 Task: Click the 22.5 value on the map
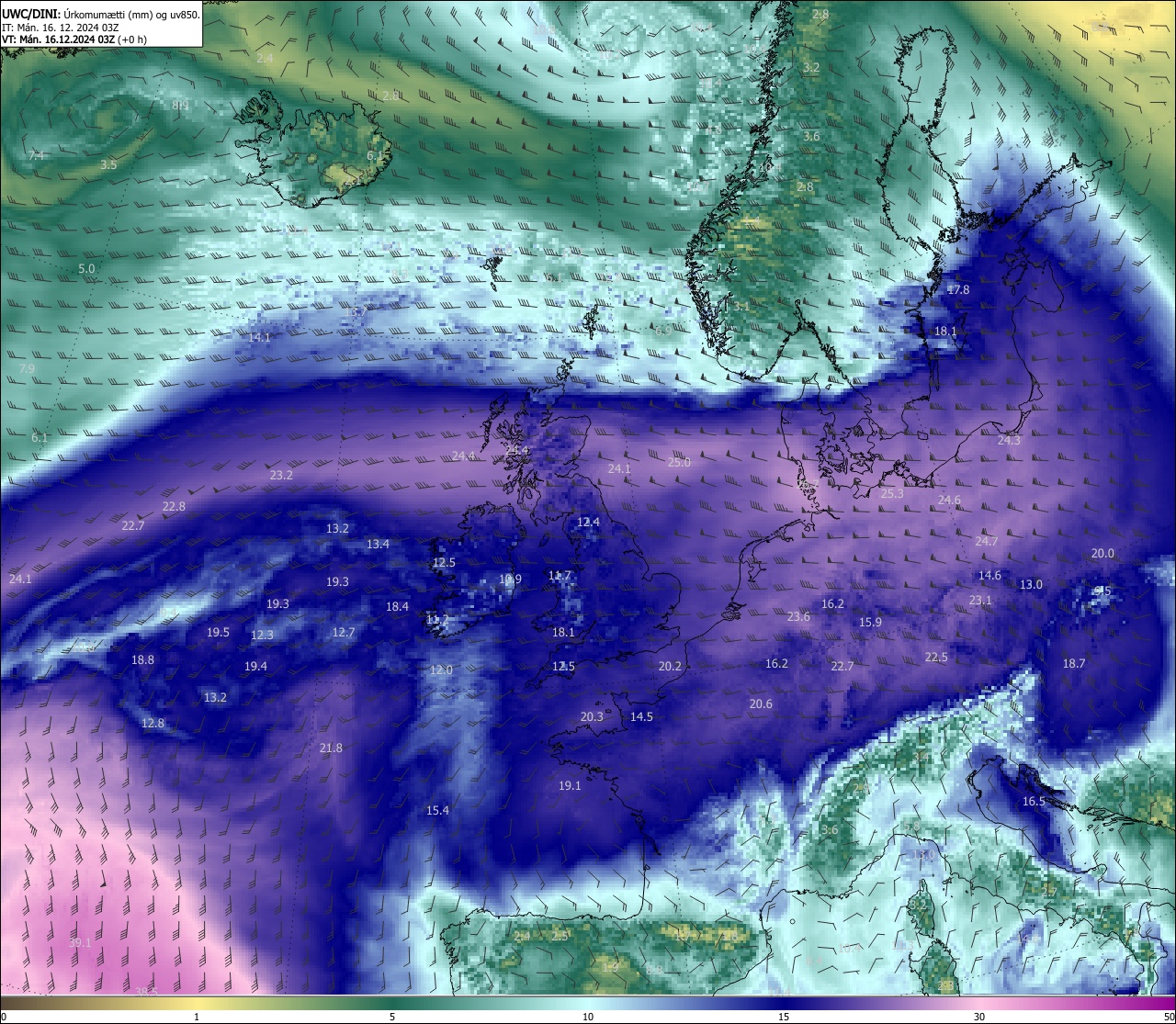[936, 657]
